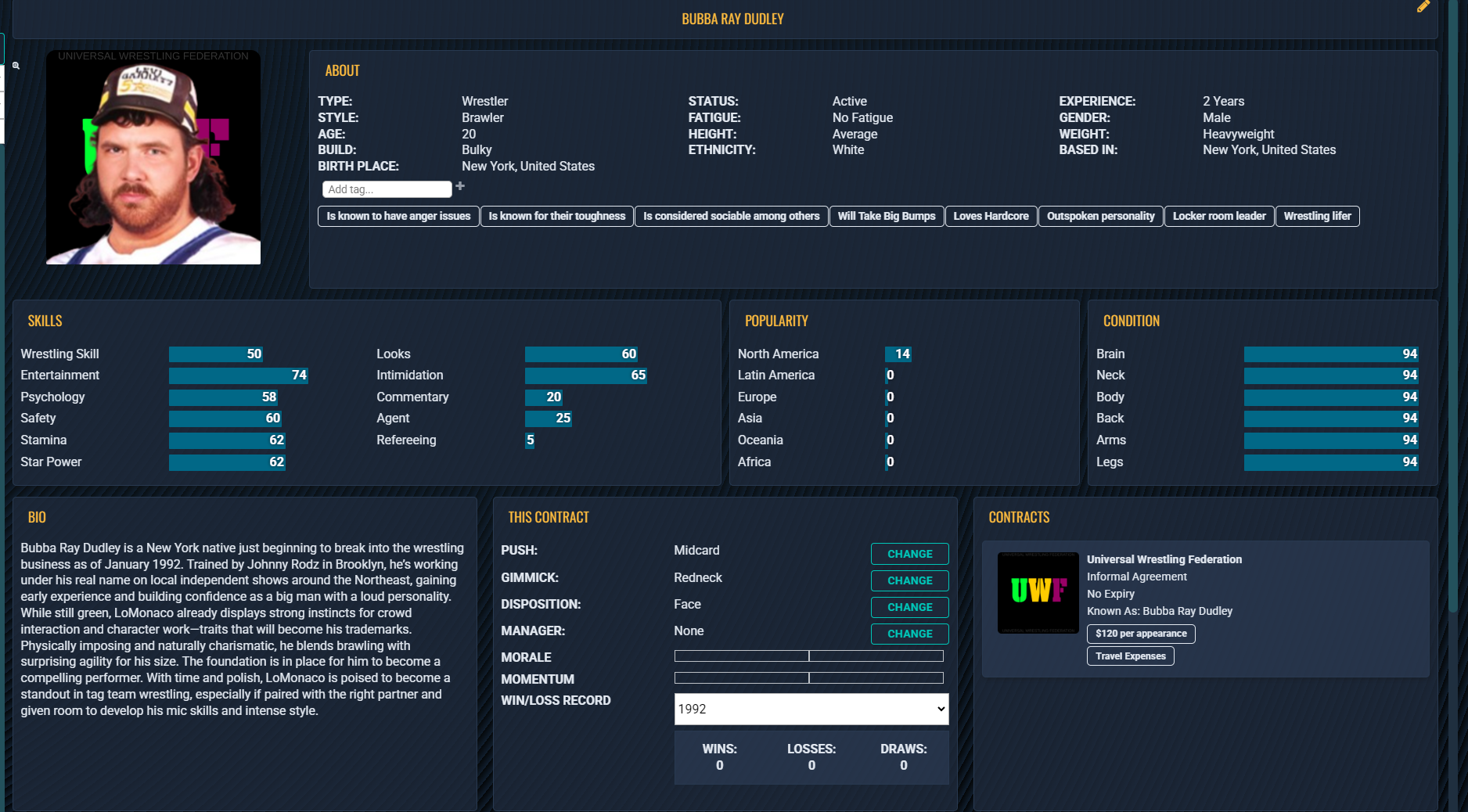Click the 'Bulky' build value
The width and height of the screenshot is (1468, 812).
pyautogui.click(x=477, y=150)
